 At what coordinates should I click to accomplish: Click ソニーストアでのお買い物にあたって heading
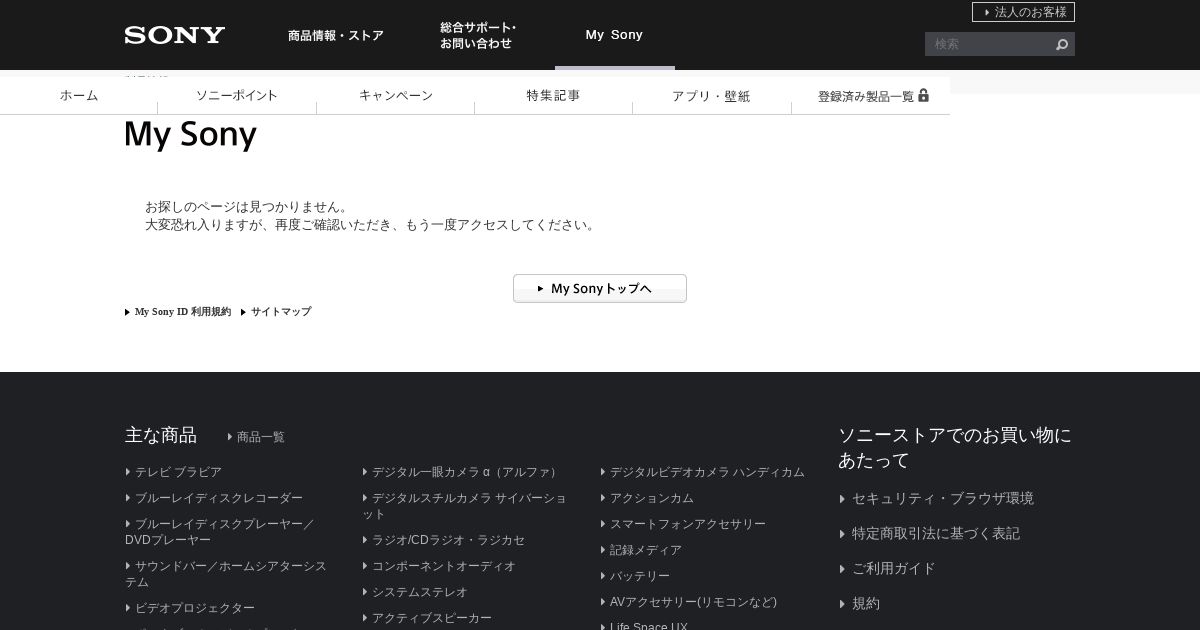955,447
